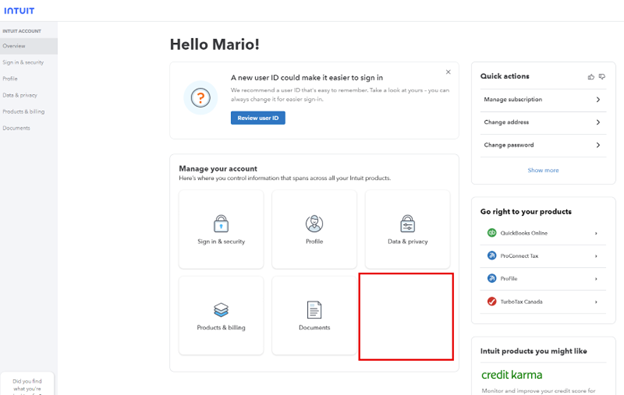Screen dimensions: 624x395
Task: Open Overview in the sidebar
Action: (x=29, y=46)
